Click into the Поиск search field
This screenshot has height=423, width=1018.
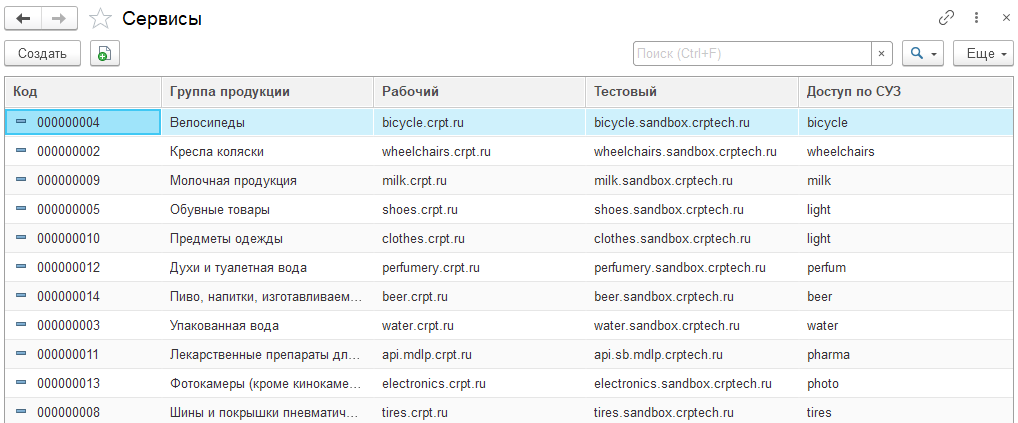750,53
